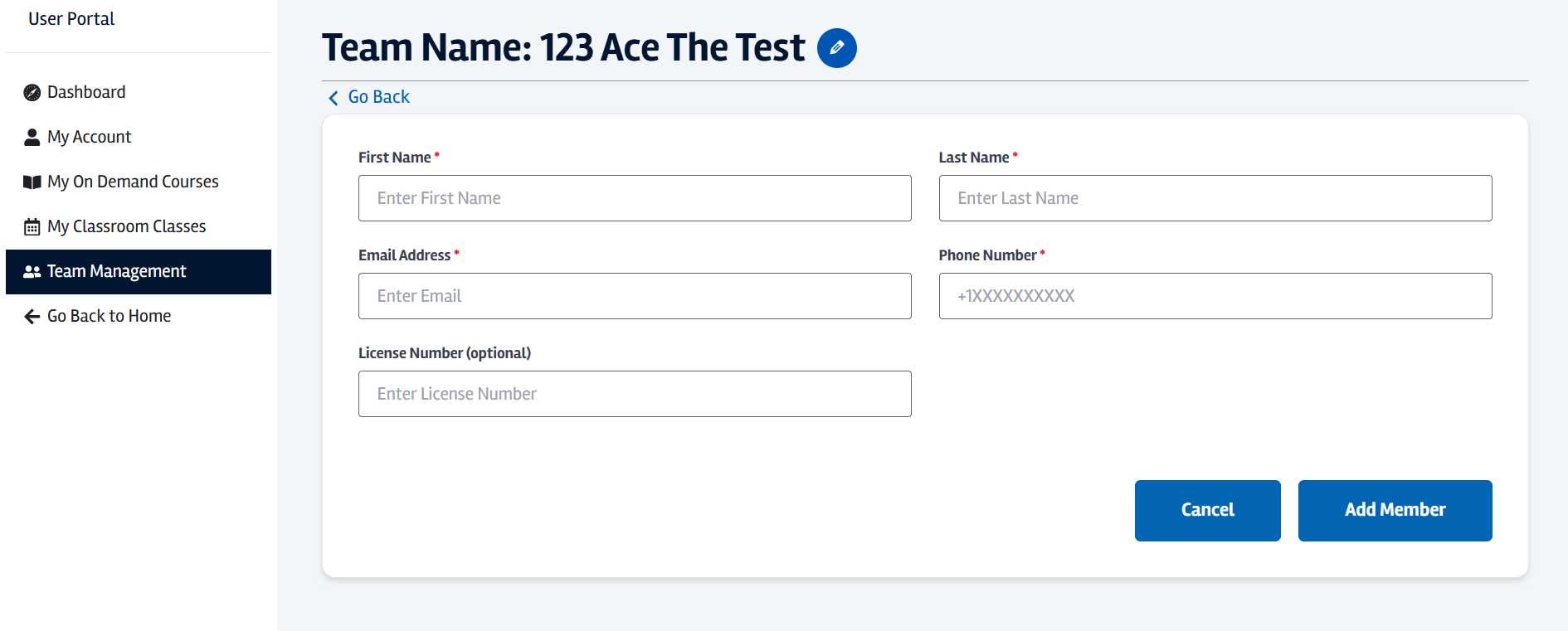Open the Team Management section
1568x631 pixels.
(x=116, y=271)
